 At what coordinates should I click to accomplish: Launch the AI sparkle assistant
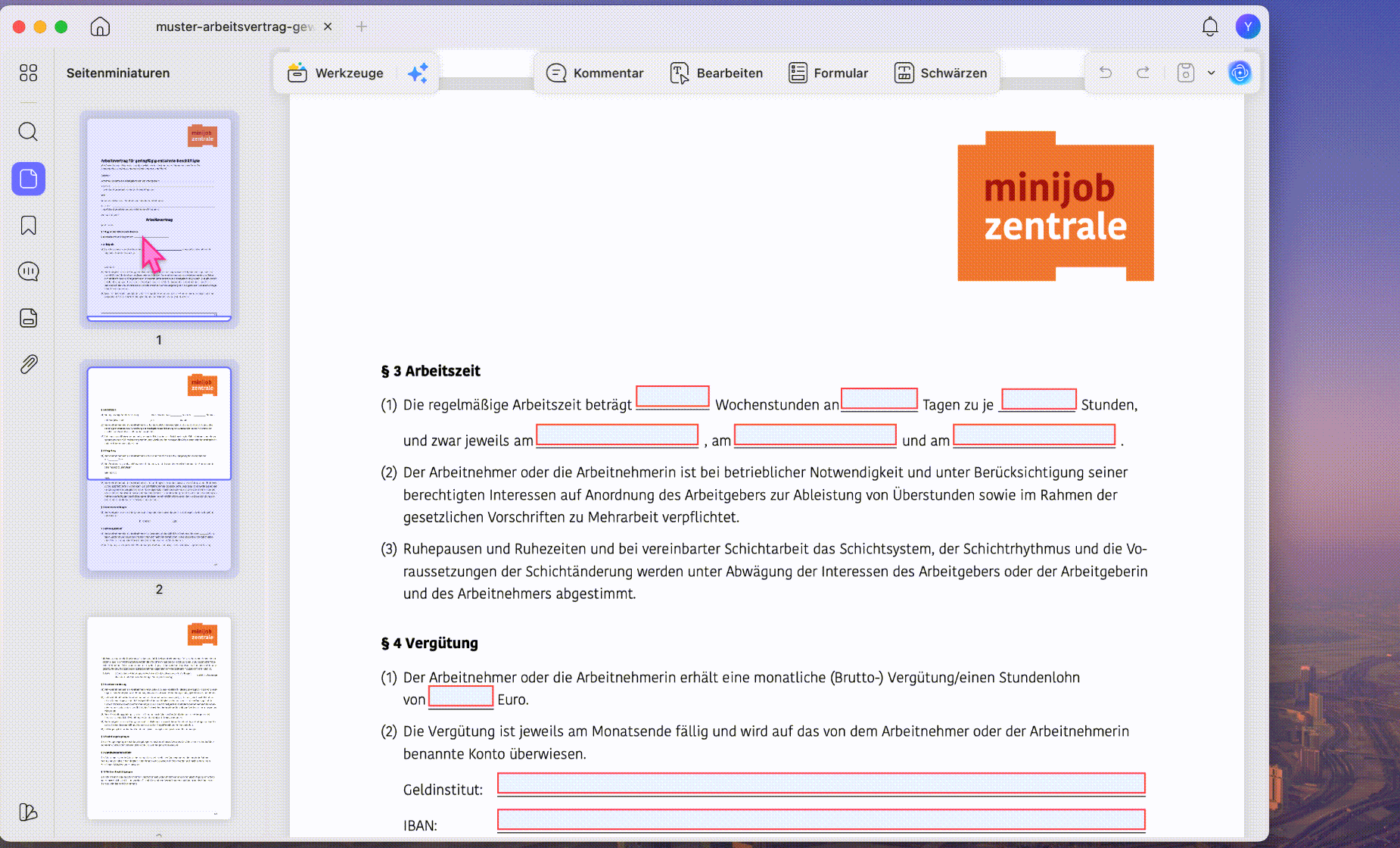(x=418, y=73)
